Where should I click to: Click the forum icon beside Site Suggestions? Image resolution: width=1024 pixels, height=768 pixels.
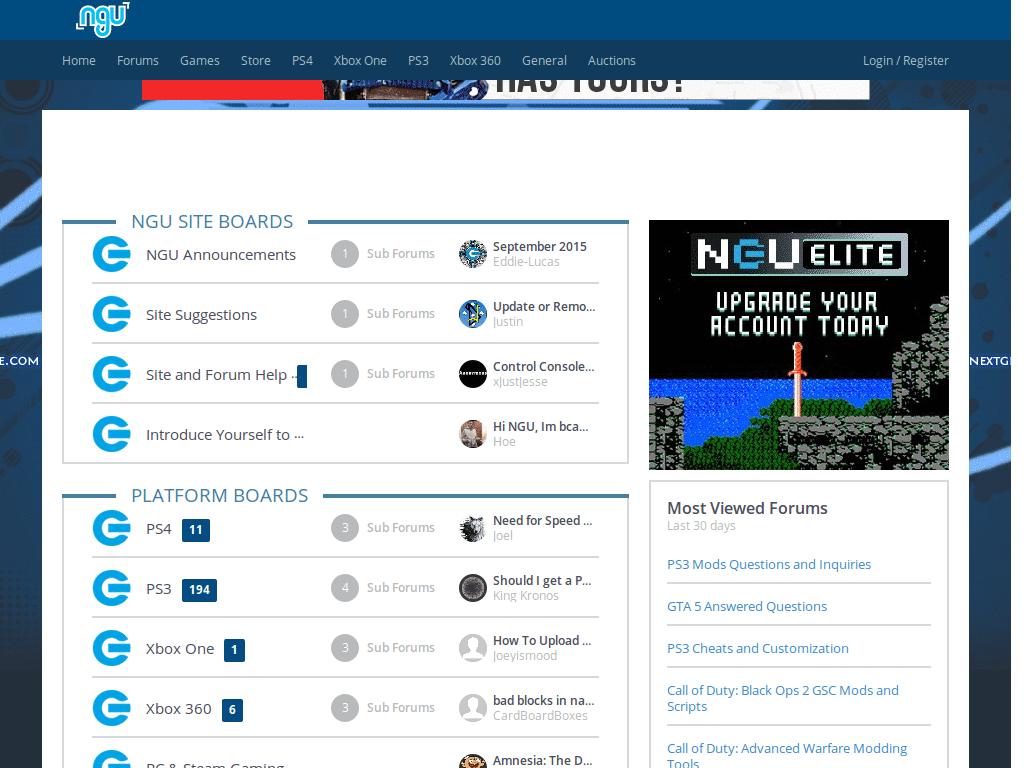(x=112, y=314)
